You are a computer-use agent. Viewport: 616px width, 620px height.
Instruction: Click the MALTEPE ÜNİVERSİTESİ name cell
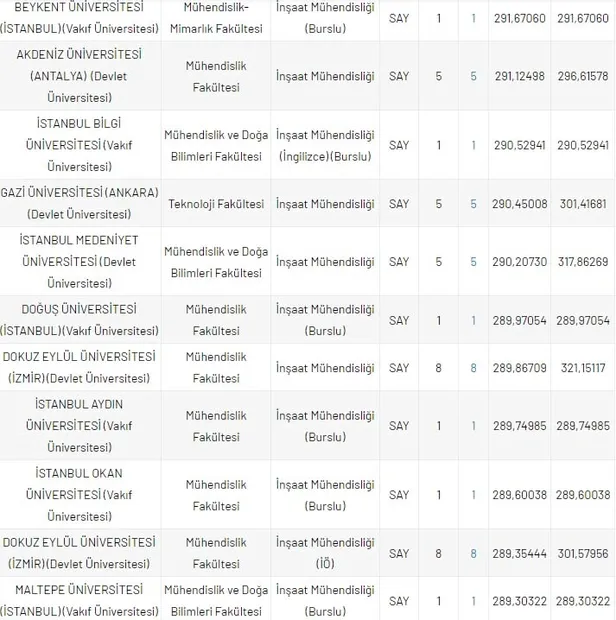point(79,601)
